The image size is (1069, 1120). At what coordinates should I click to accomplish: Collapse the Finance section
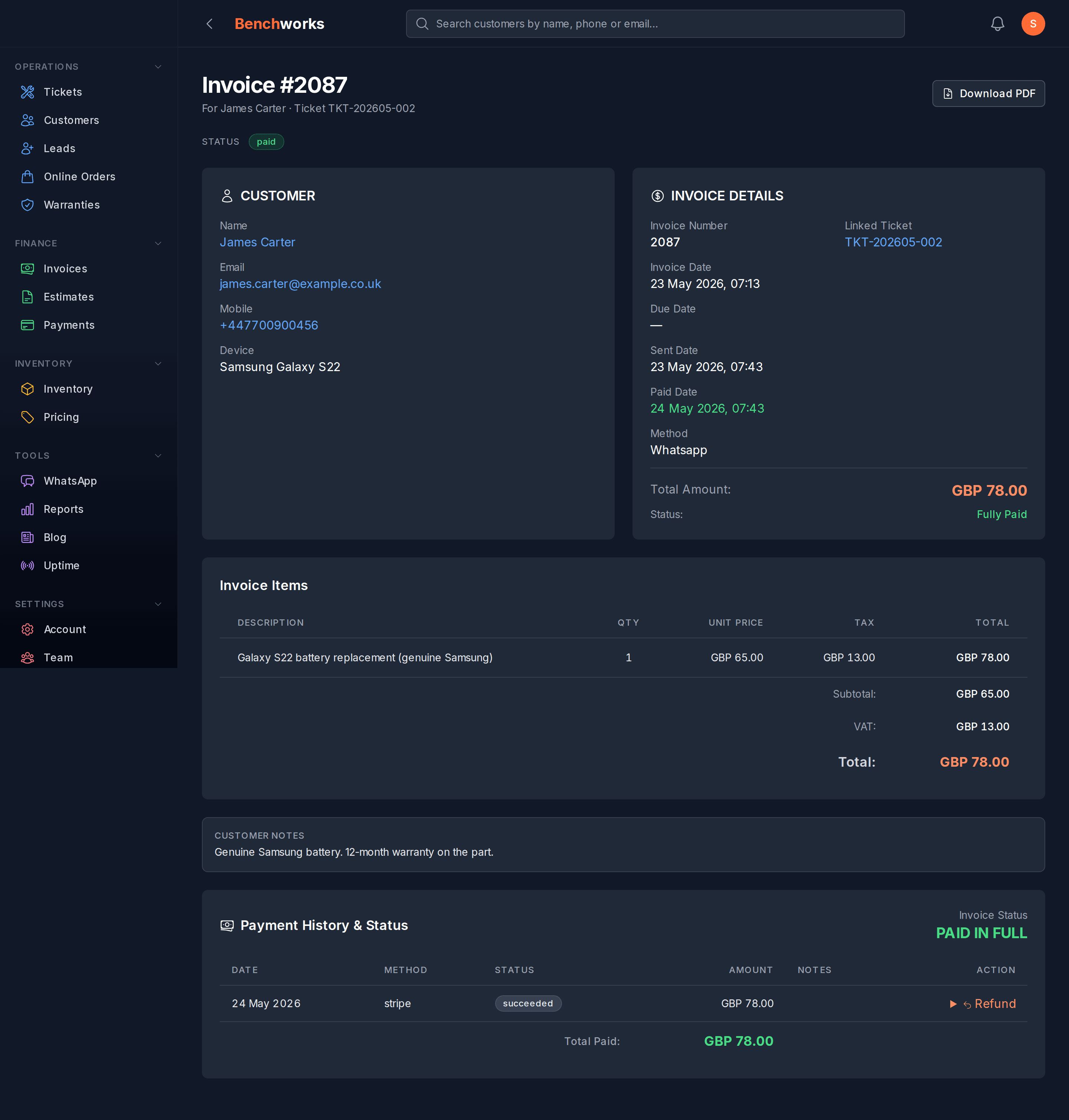pos(158,243)
